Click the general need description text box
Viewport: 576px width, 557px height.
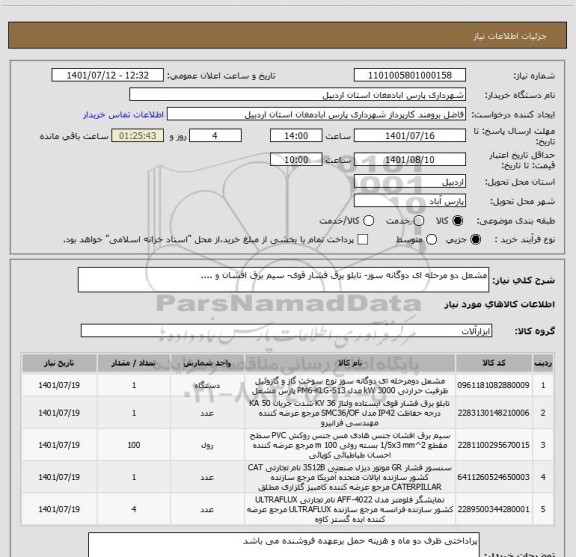tap(283, 280)
